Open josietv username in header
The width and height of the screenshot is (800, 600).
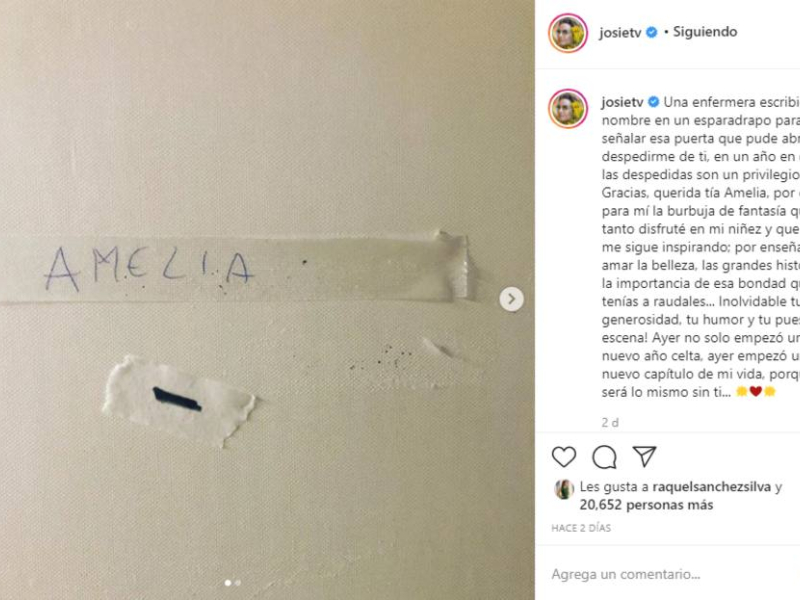click(620, 33)
